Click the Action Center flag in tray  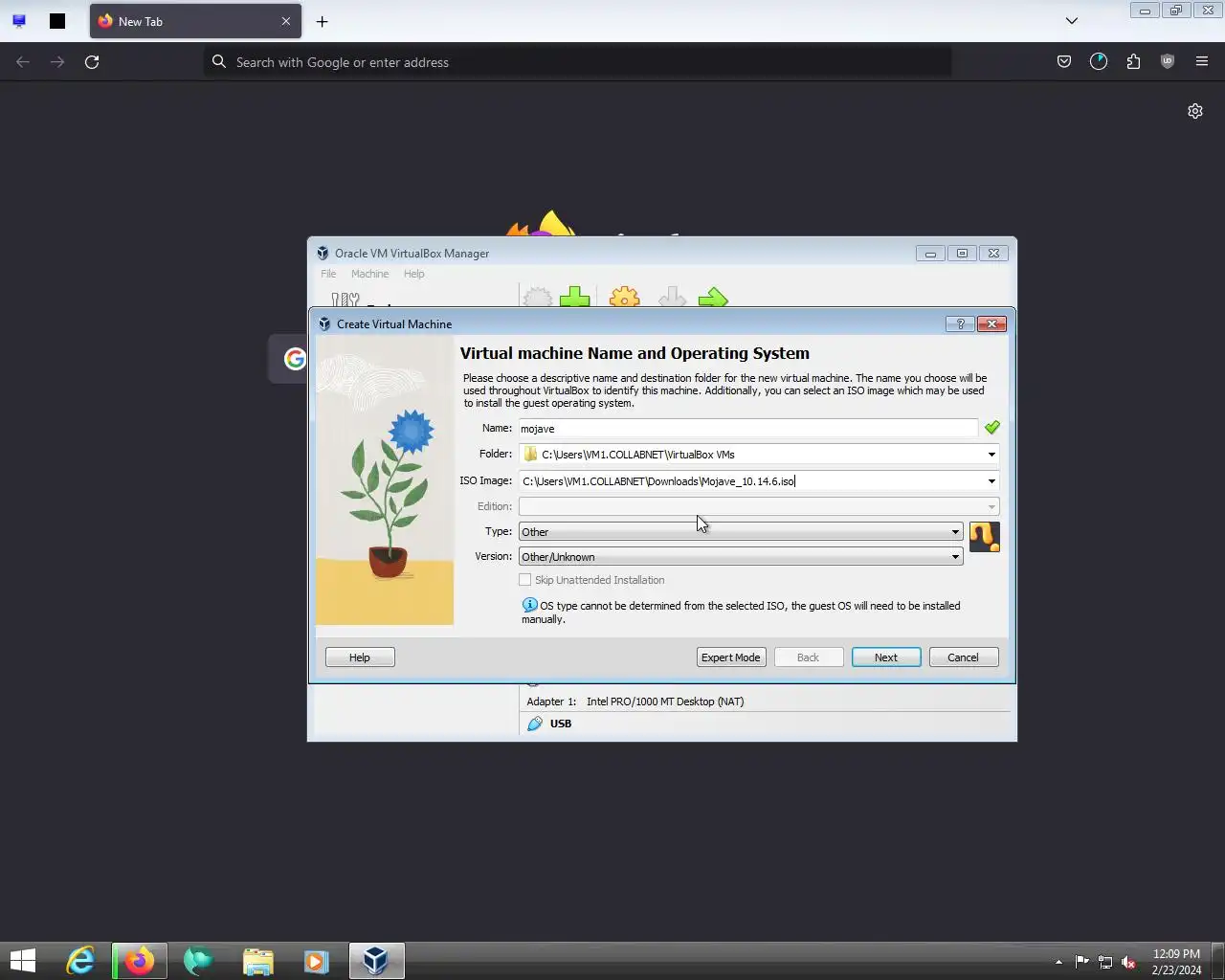[1081, 962]
